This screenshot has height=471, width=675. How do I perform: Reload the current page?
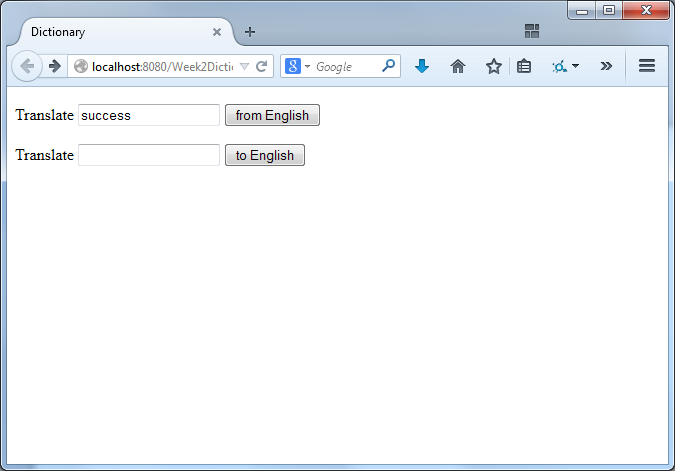(x=262, y=67)
